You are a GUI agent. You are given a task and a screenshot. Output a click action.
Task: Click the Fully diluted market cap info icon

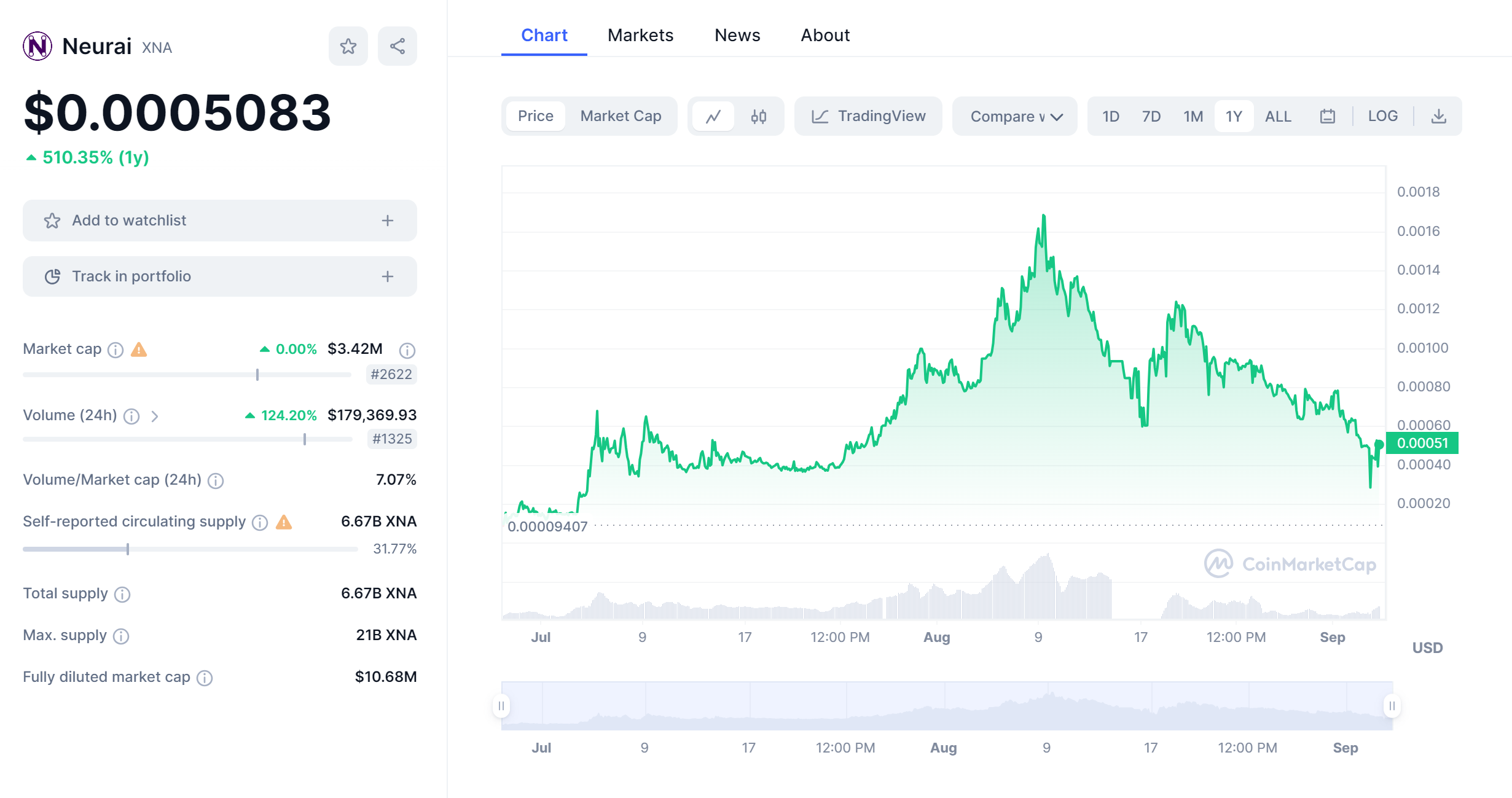(x=205, y=678)
